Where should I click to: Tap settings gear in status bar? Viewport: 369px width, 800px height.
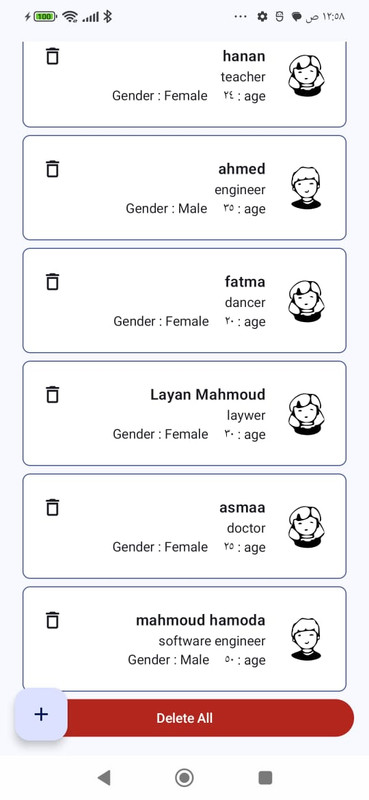[262, 17]
